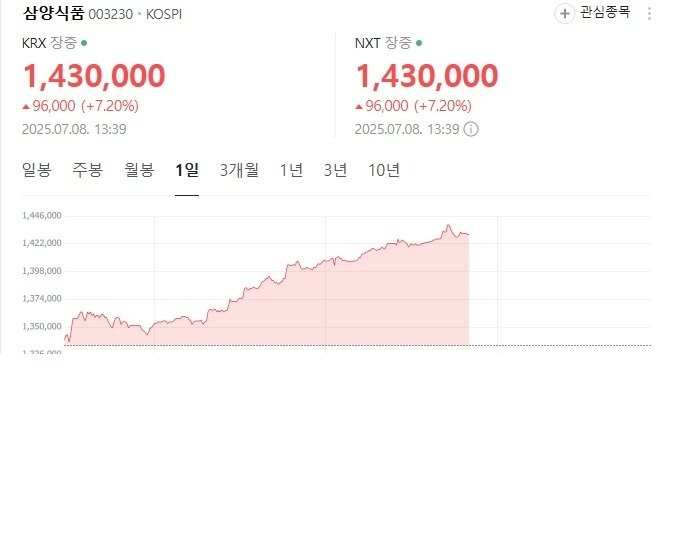Click KRX red up-arrow change indicator
This screenshot has width=687, height=558.
coord(26,106)
